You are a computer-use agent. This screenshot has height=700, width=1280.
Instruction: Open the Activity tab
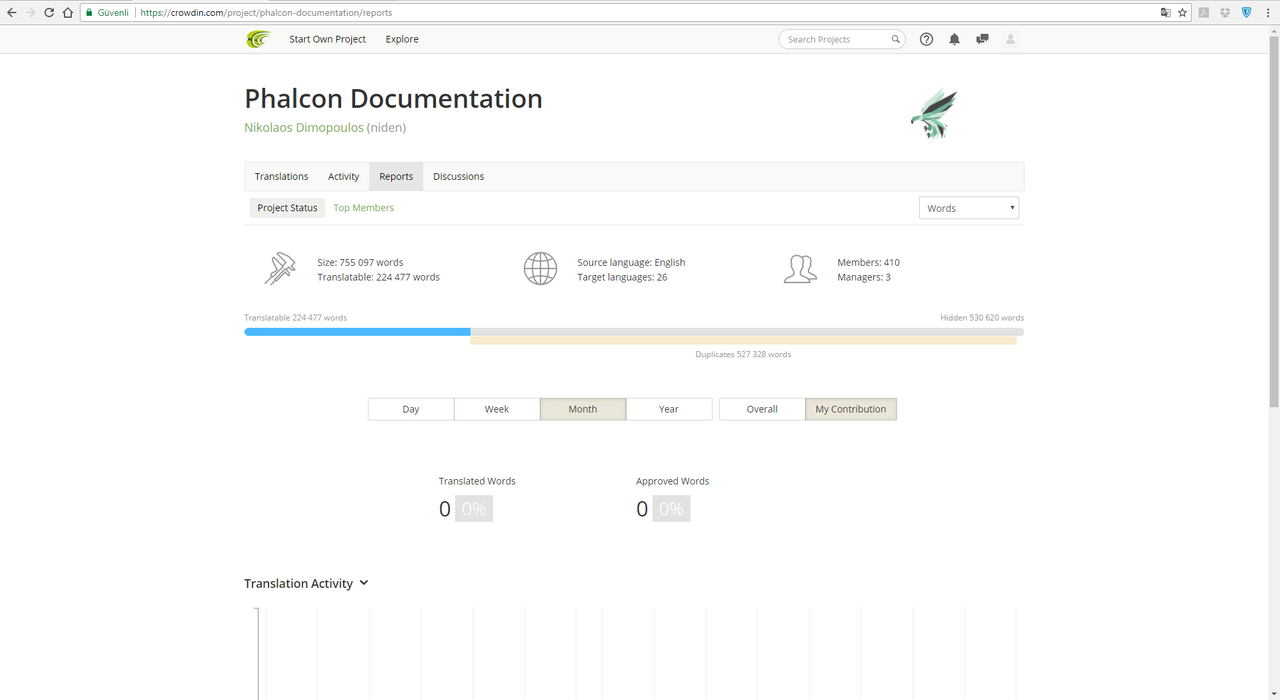point(343,176)
